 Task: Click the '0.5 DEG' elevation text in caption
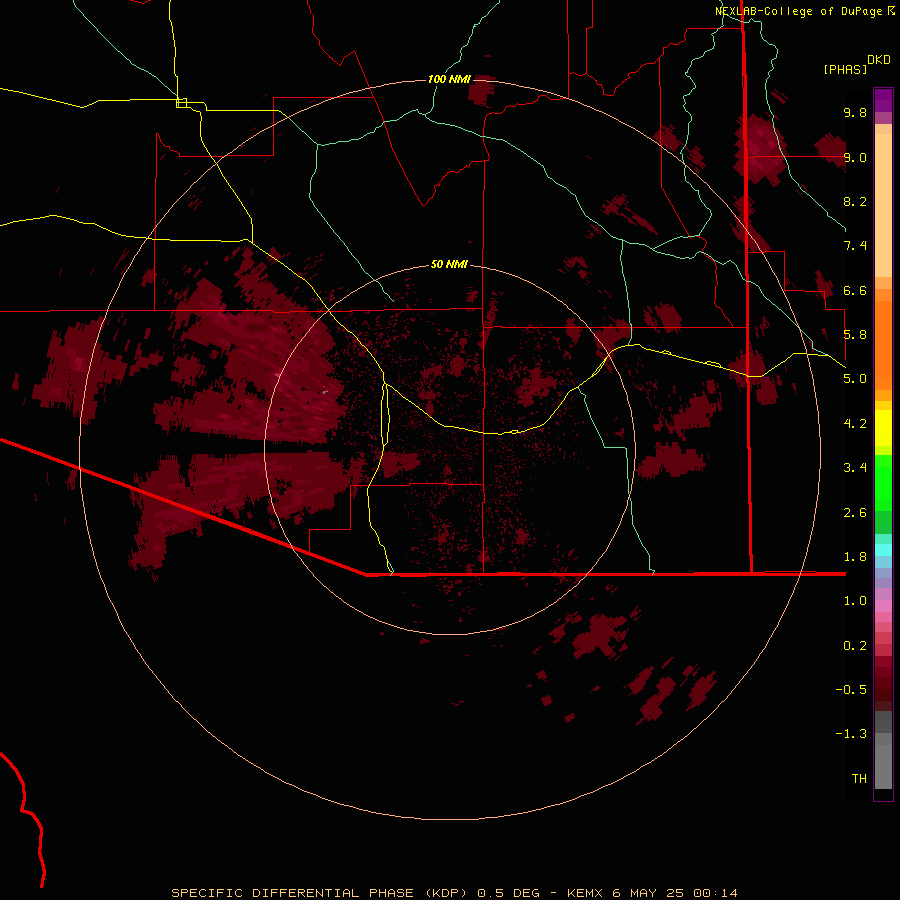click(509, 893)
